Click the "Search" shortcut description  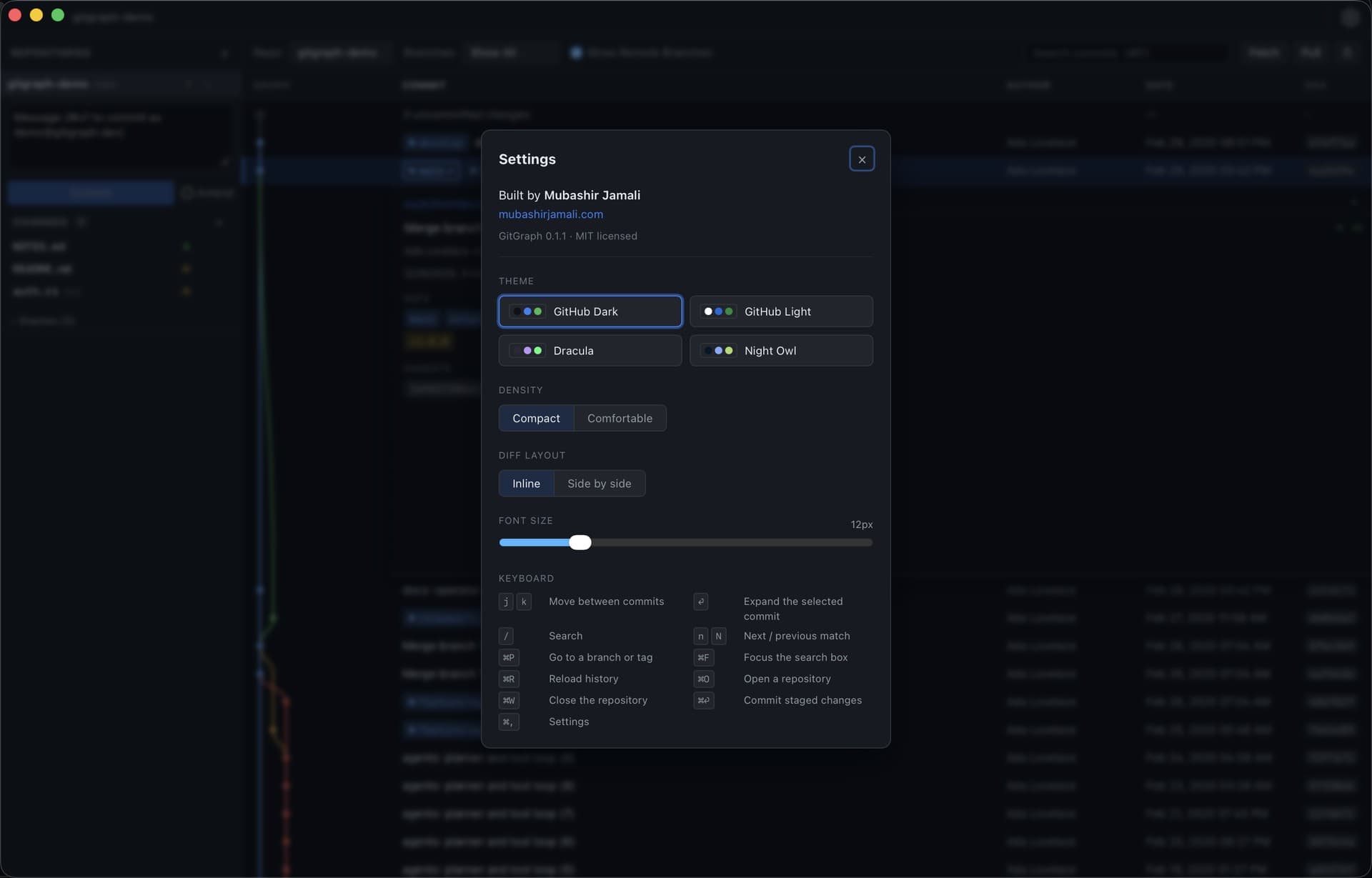click(x=566, y=636)
